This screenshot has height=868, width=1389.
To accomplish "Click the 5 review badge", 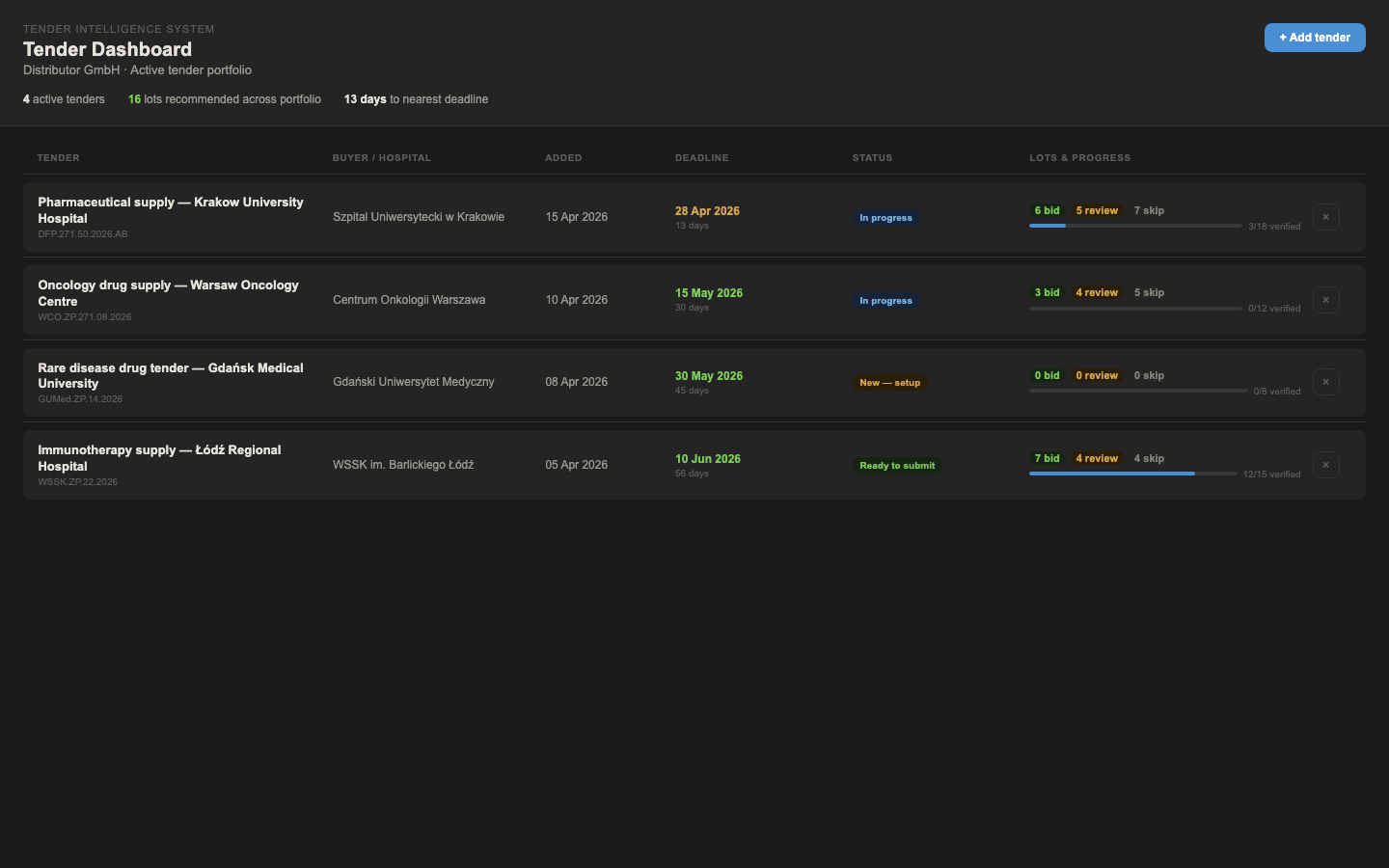I will click(x=1097, y=210).
